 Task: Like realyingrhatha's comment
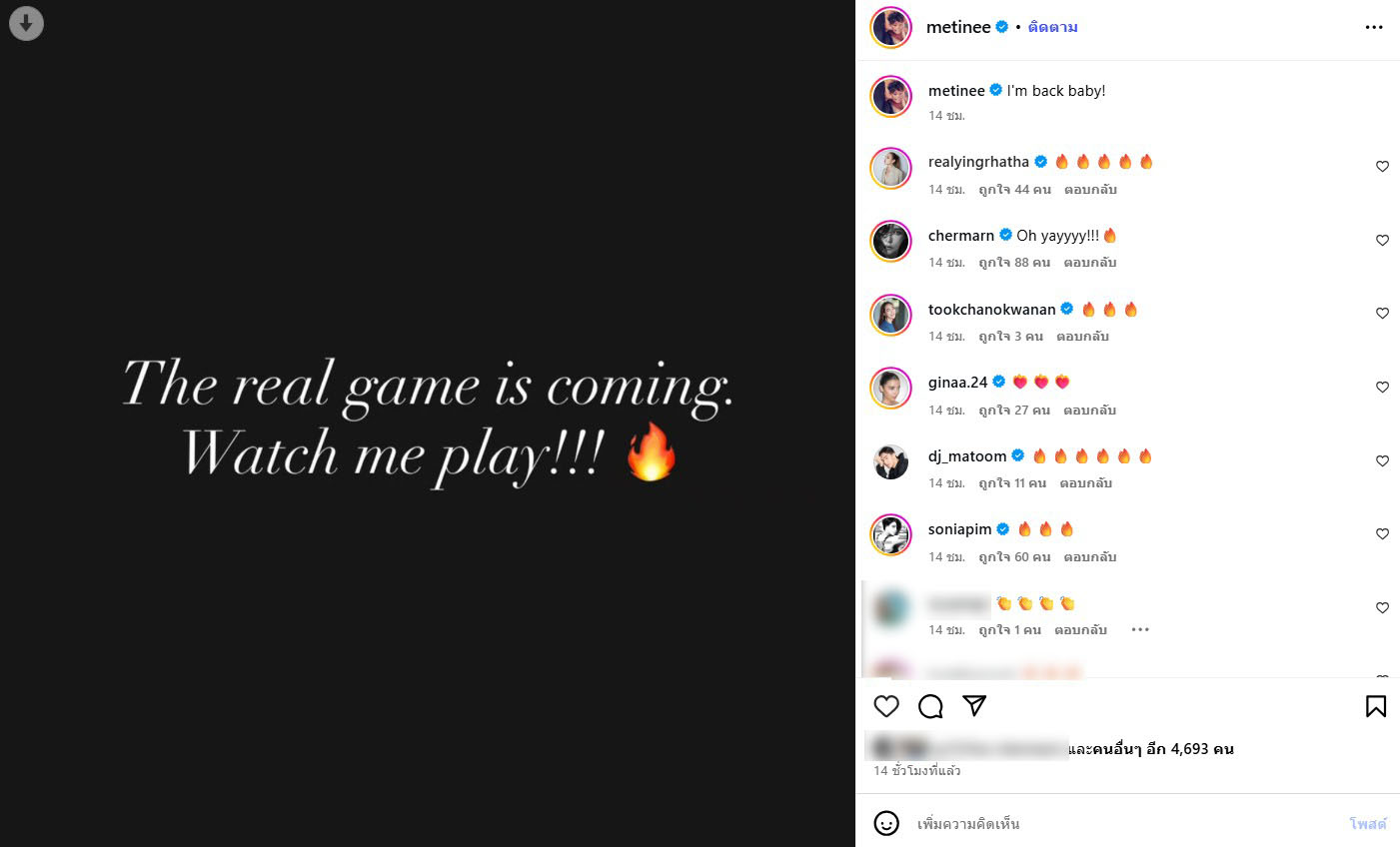coord(1382,167)
